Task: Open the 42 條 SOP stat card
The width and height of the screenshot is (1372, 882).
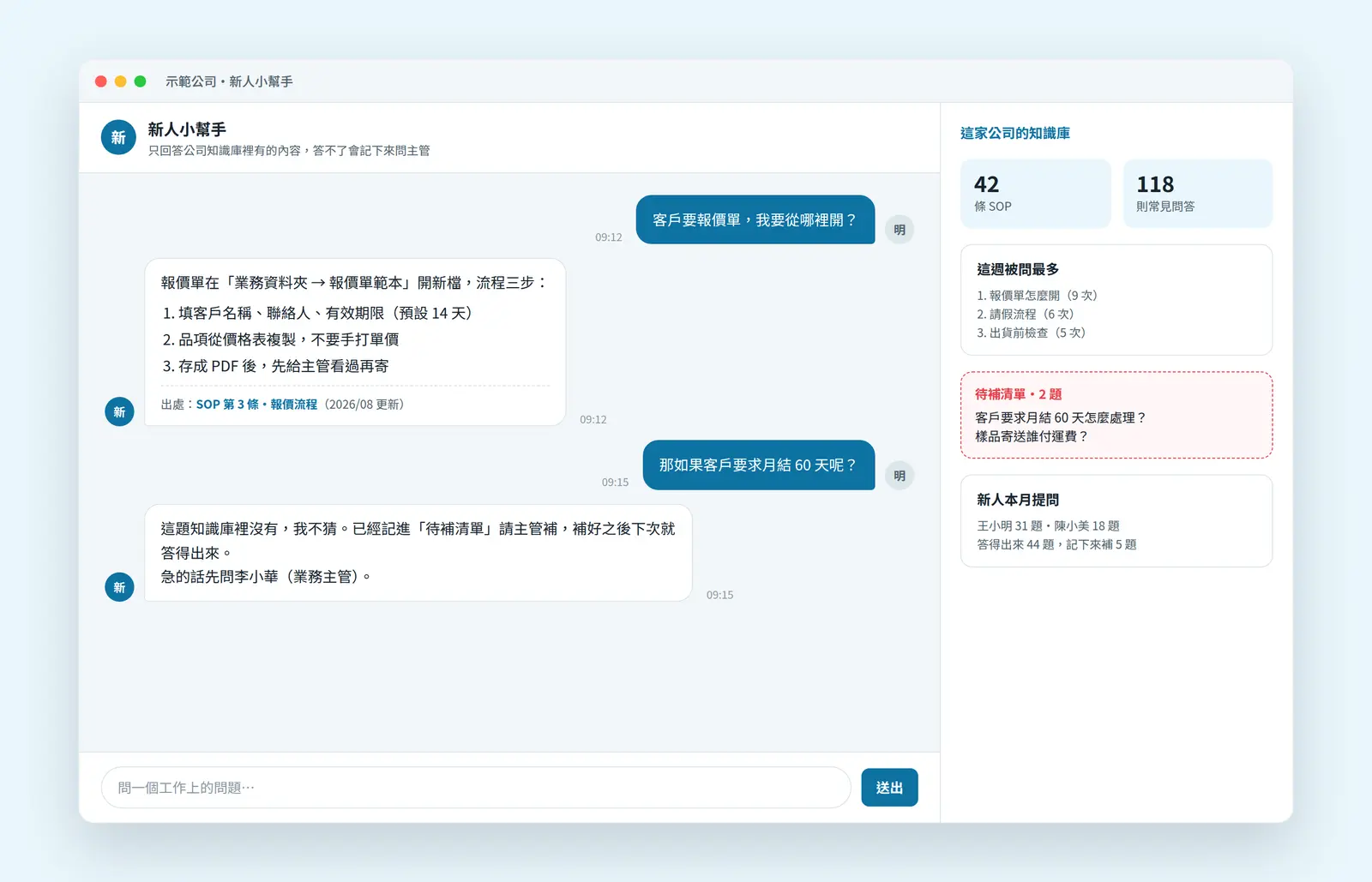Action: tap(1035, 194)
